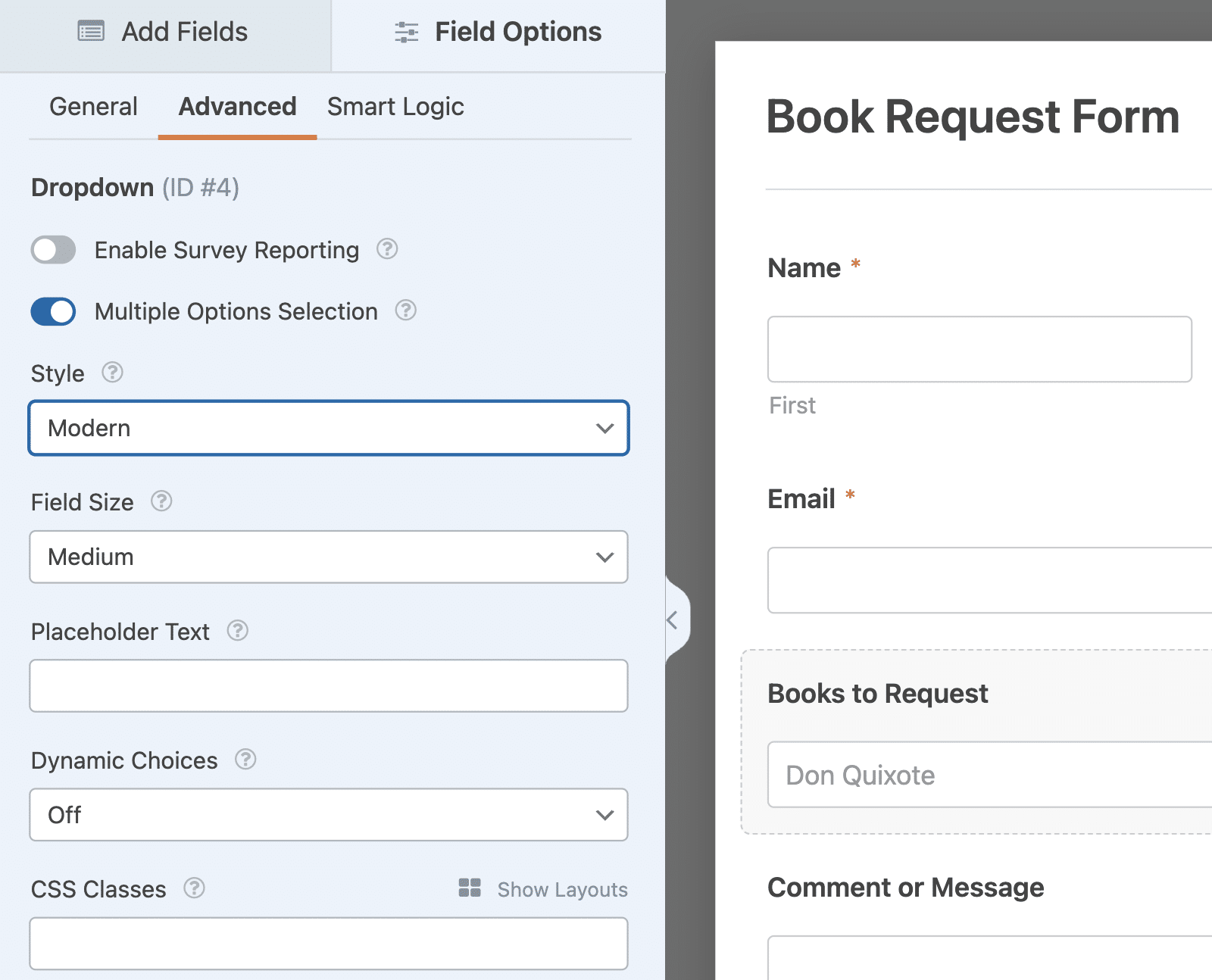Click the help icon beside Multiple Options Selection
Viewport: 1212px width, 980px height.
tap(406, 311)
